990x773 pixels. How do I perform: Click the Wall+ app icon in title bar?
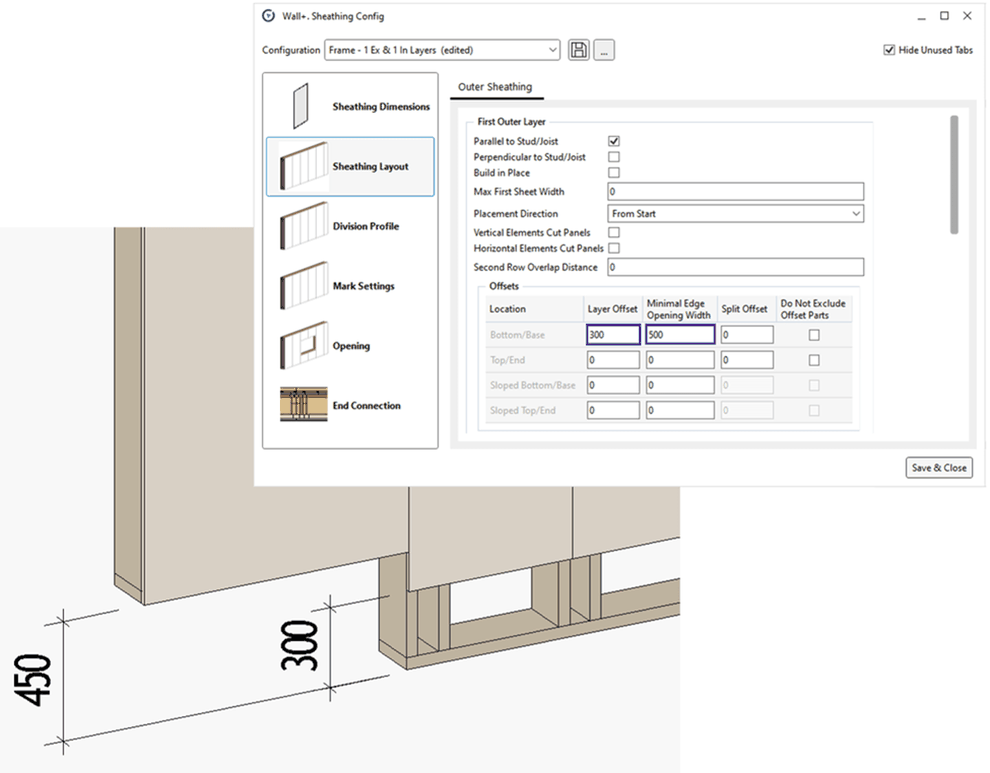[268, 16]
